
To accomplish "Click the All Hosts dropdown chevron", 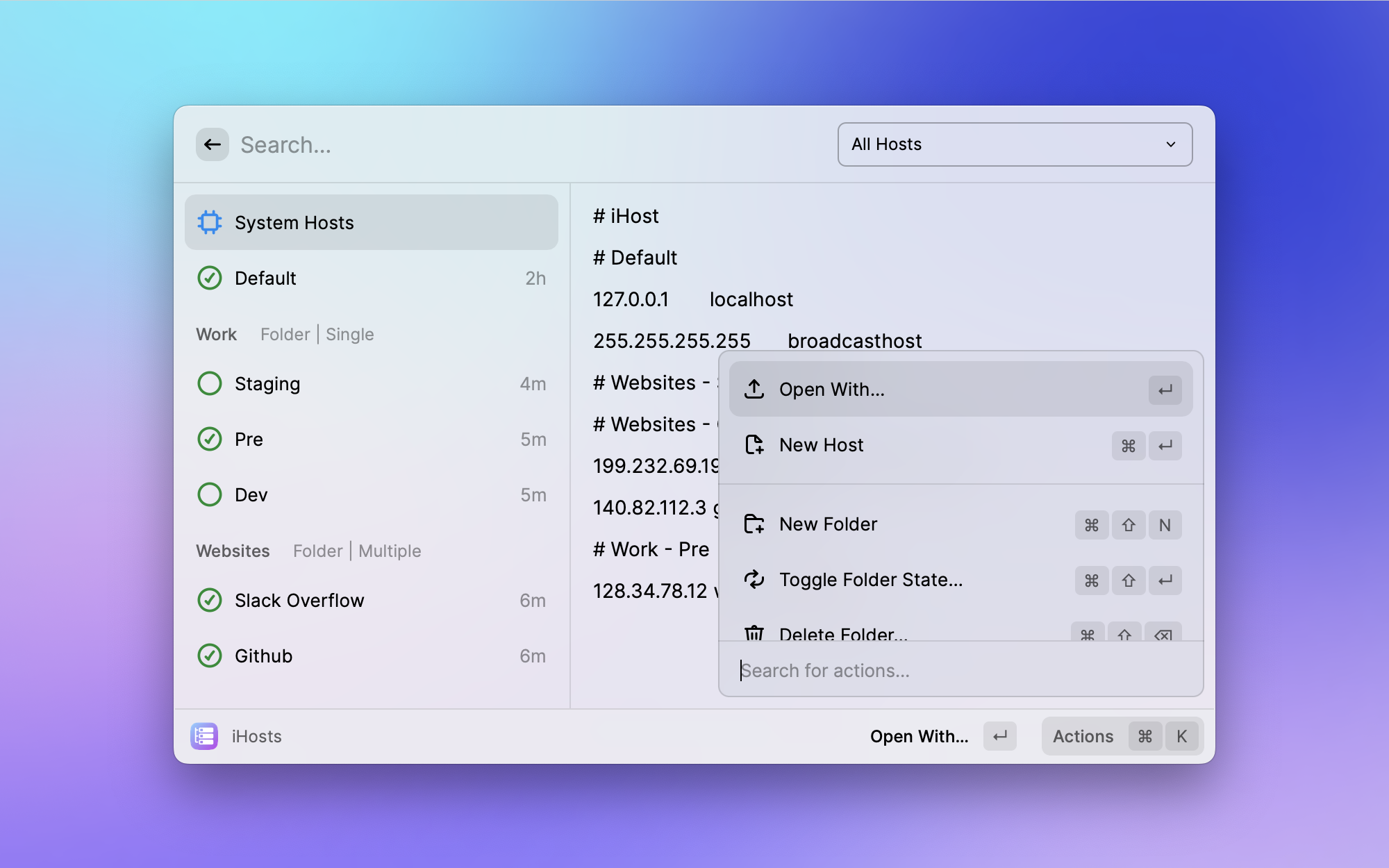I will pos(1171,144).
